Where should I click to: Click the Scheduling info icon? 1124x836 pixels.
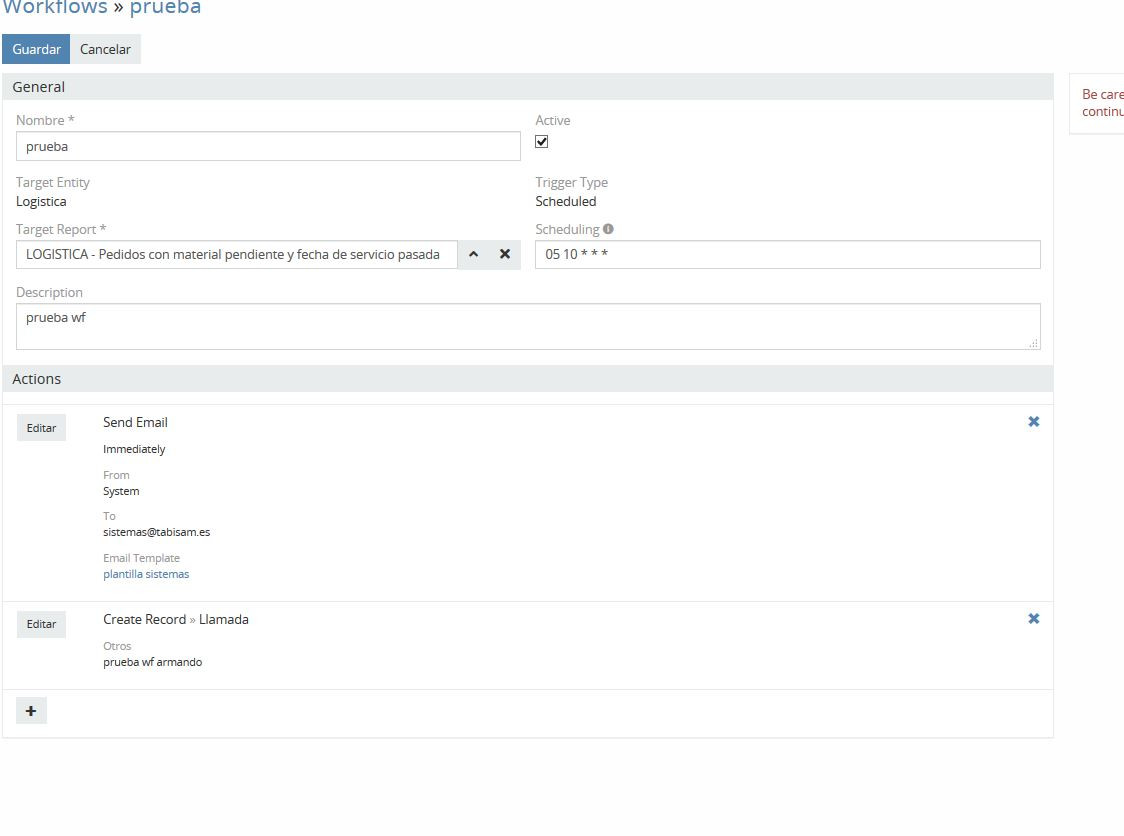[x=609, y=229]
